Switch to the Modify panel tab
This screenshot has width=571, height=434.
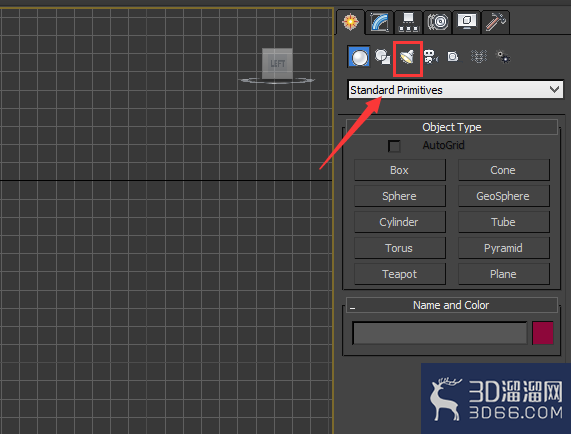[x=379, y=22]
